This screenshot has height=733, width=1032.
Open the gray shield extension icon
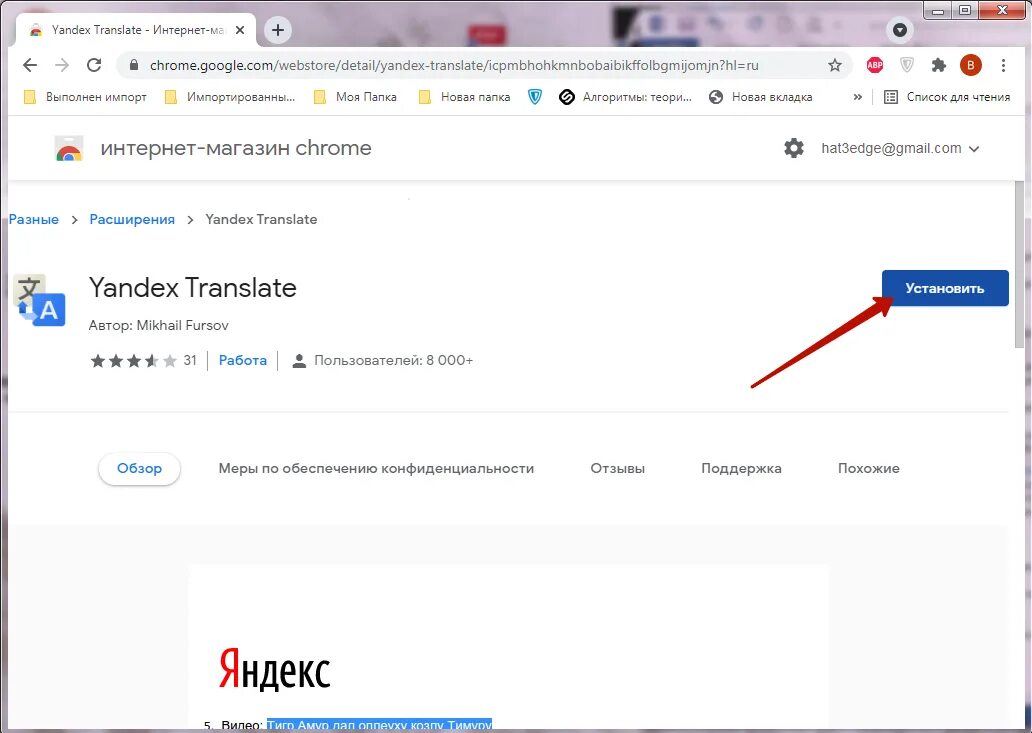point(907,64)
